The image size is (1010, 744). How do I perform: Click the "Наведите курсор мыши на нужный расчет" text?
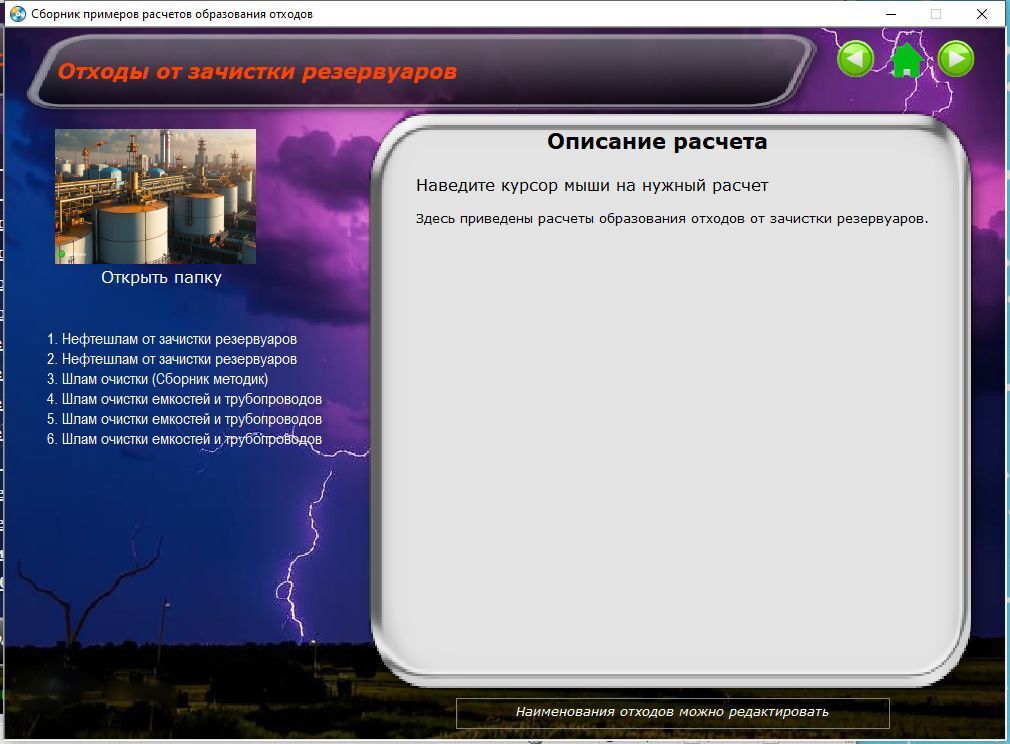592,186
